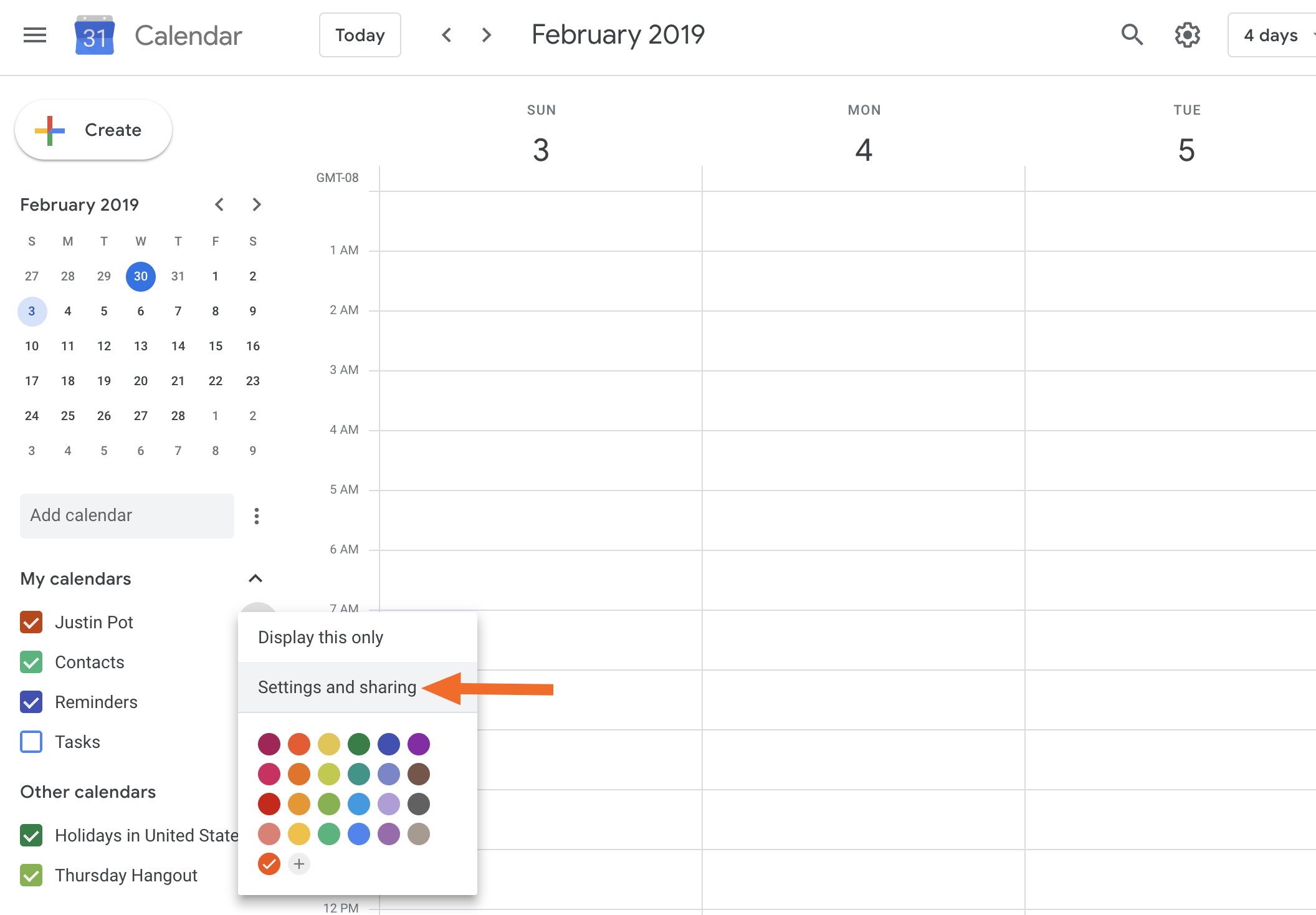The width and height of the screenshot is (1316, 915).
Task: Click Settings and sharing menu item
Action: (x=336, y=687)
